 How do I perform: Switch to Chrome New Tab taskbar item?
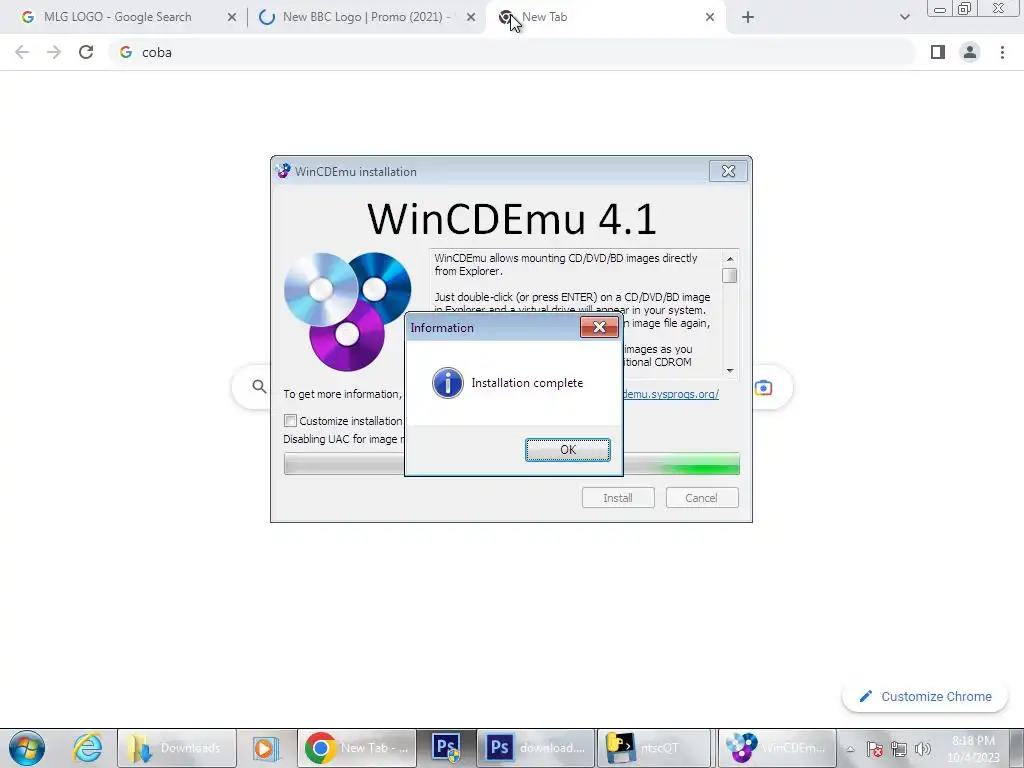(357, 748)
